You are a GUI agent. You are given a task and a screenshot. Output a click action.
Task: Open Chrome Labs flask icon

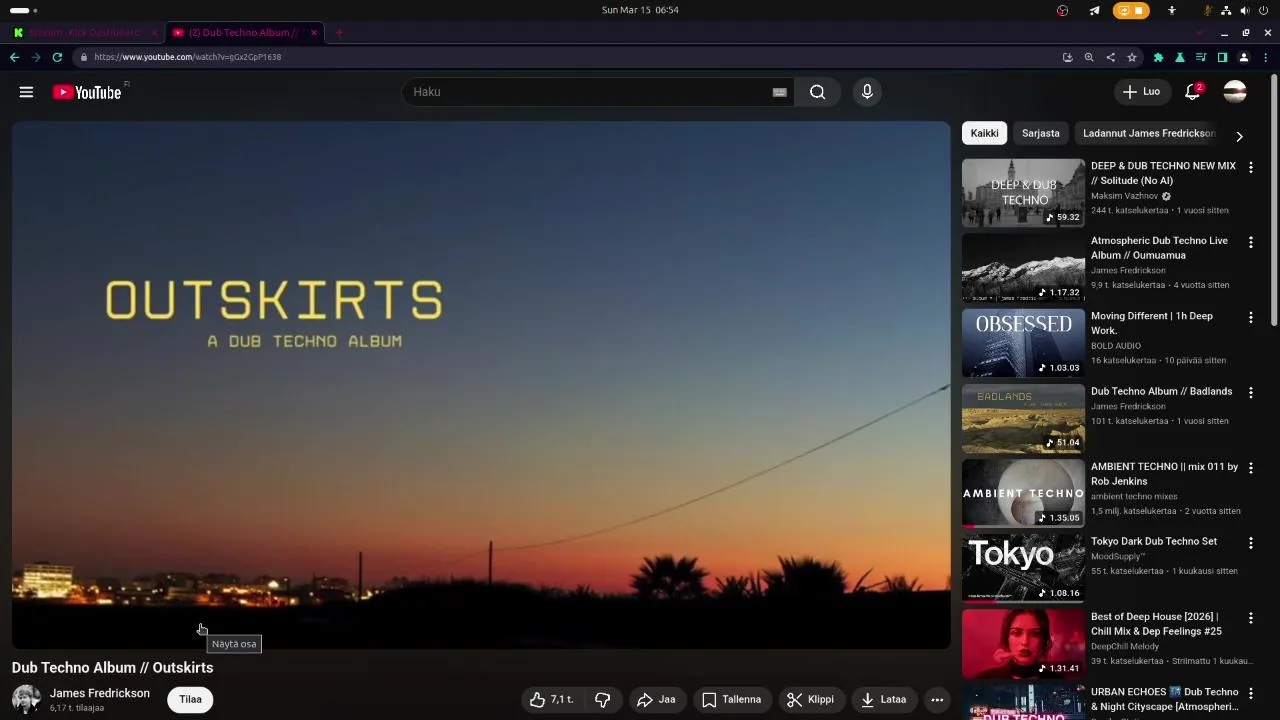pos(1180,57)
